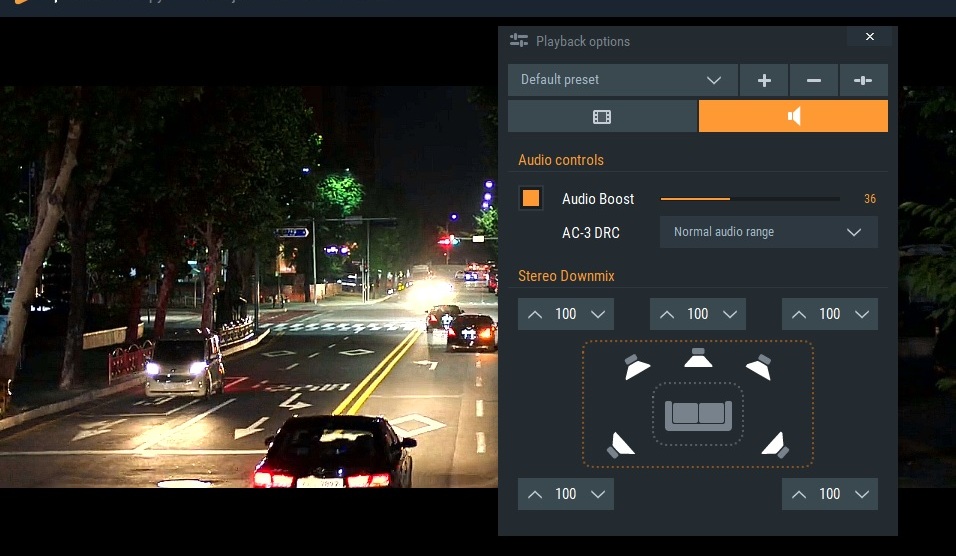This screenshot has height=556, width=956.
Task: Increase the rear left channel level
Action: (535, 494)
